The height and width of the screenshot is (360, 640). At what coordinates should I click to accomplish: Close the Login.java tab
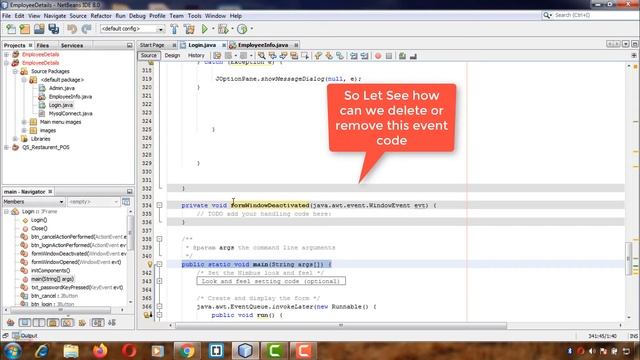[224, 45]
